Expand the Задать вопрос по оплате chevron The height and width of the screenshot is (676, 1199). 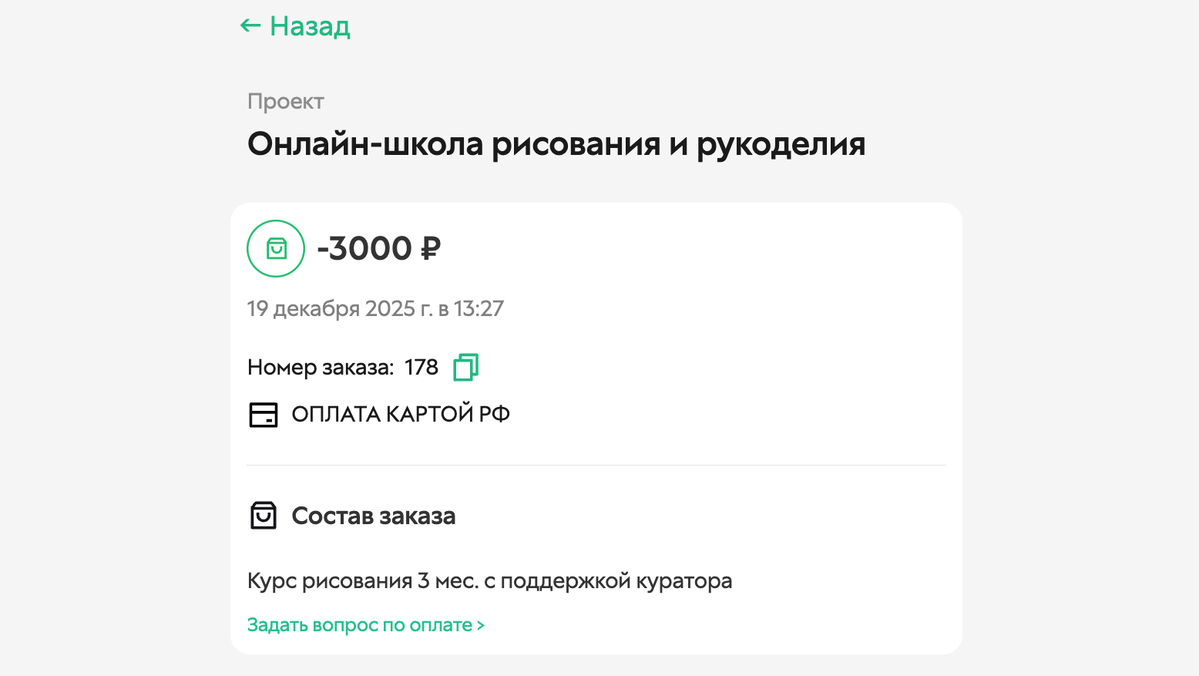[x=479, y=624]
